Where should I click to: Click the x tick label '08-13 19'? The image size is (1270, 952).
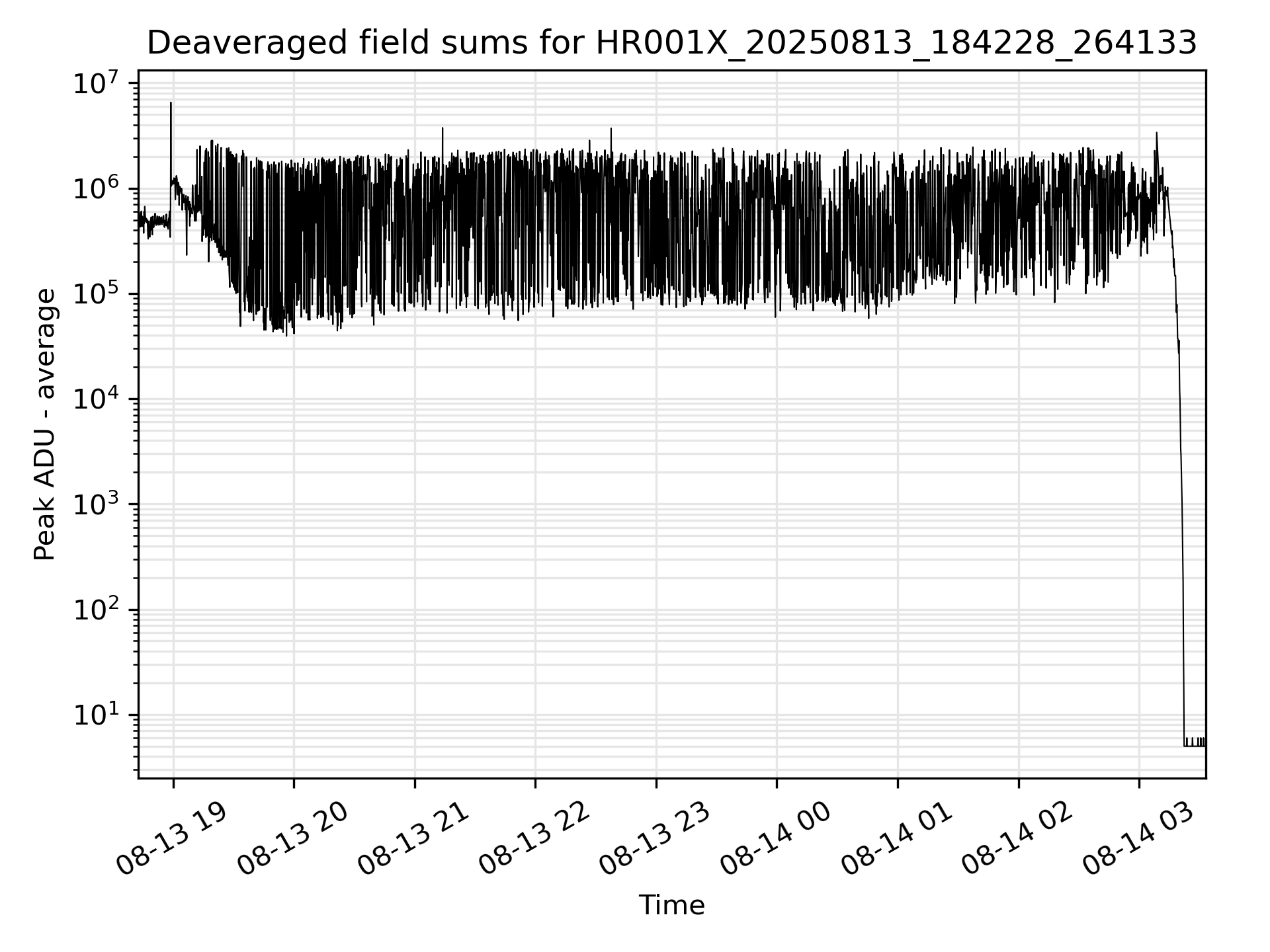[x=171, y=839]
